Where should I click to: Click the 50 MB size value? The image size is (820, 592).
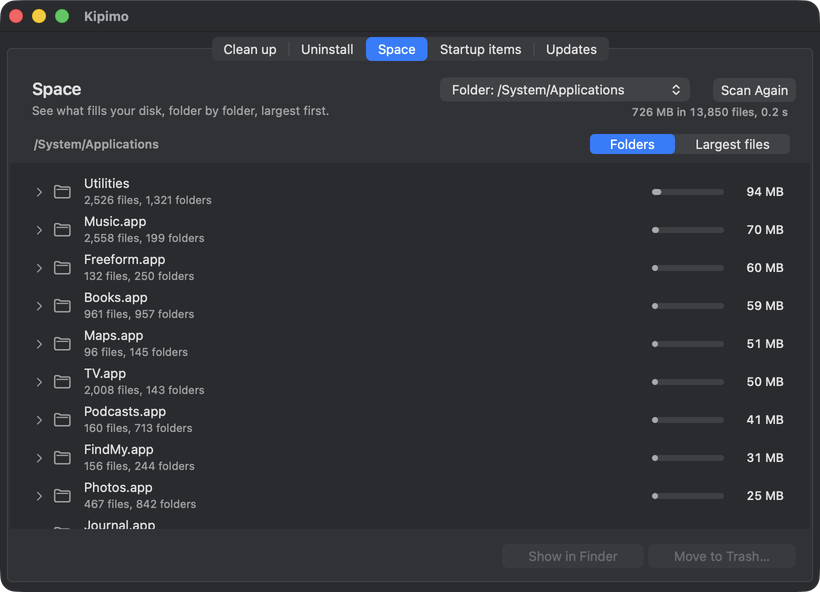point(765,382)
